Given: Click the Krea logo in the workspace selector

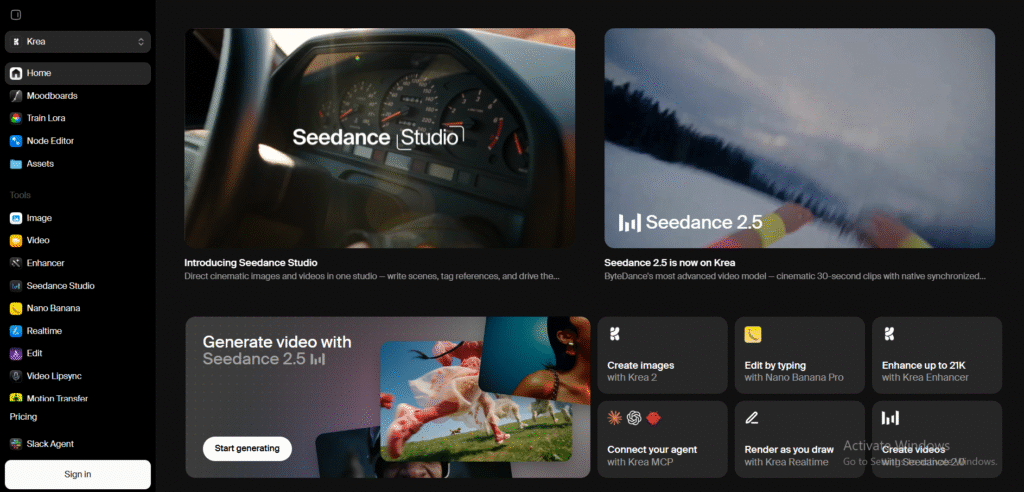Looking at the screenshot, I should [16, 42].
